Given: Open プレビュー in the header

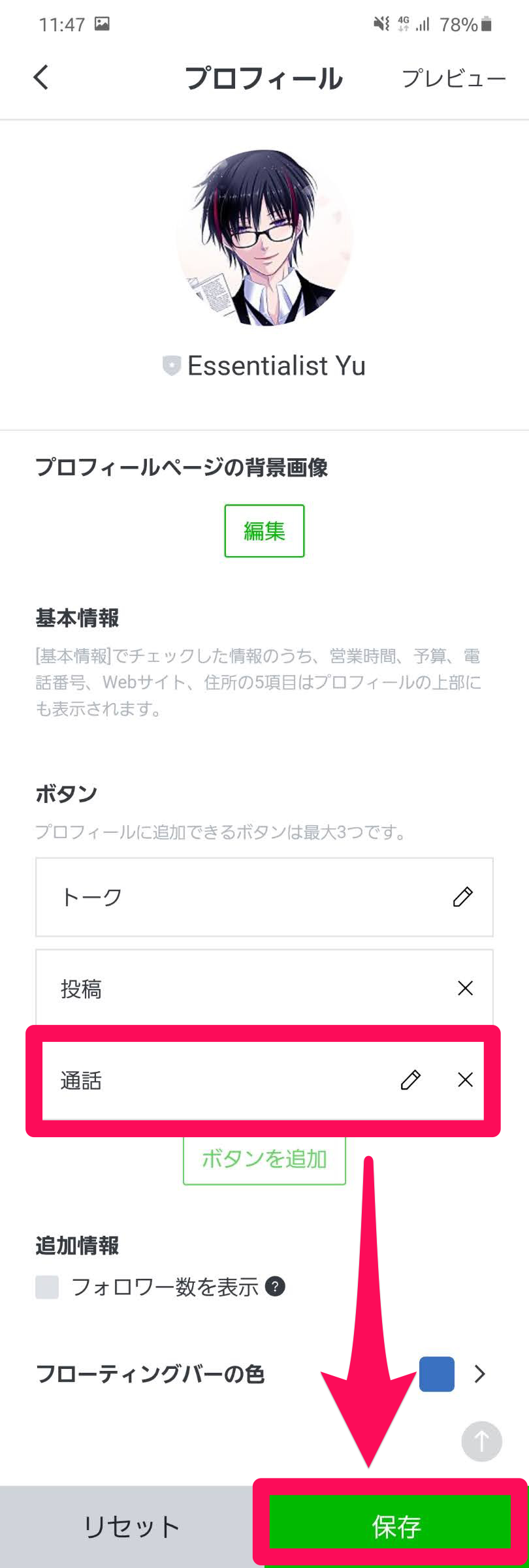Looking at the screenshot, I should tap(453, 79).
